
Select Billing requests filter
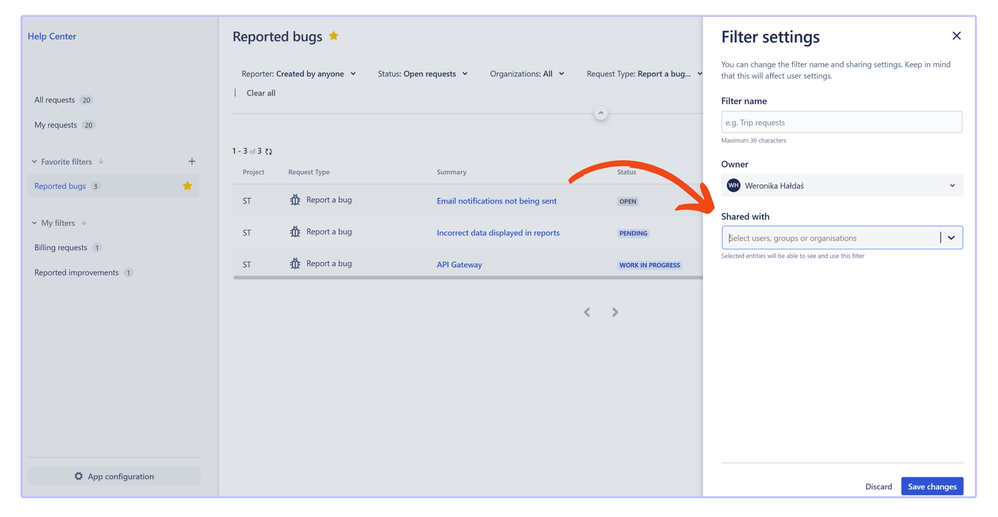pyautogui.click(x=61, y=247)
